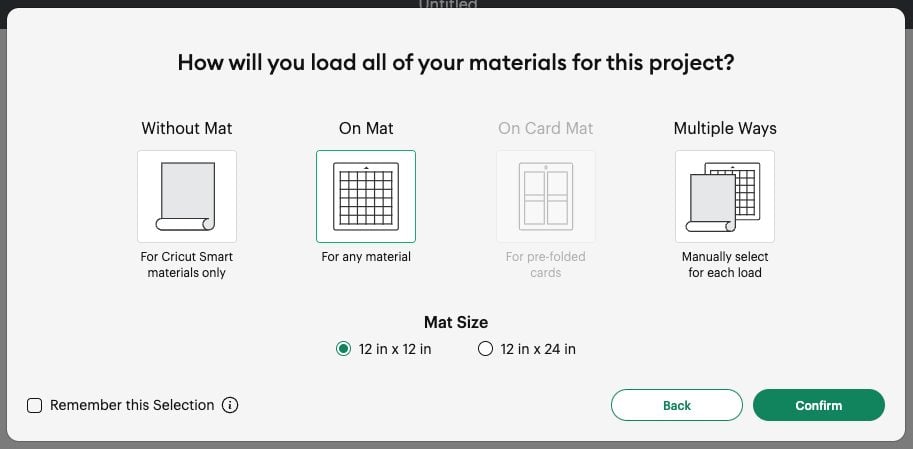
Task: Click the "For any material" caption
Action: [366, 257]
